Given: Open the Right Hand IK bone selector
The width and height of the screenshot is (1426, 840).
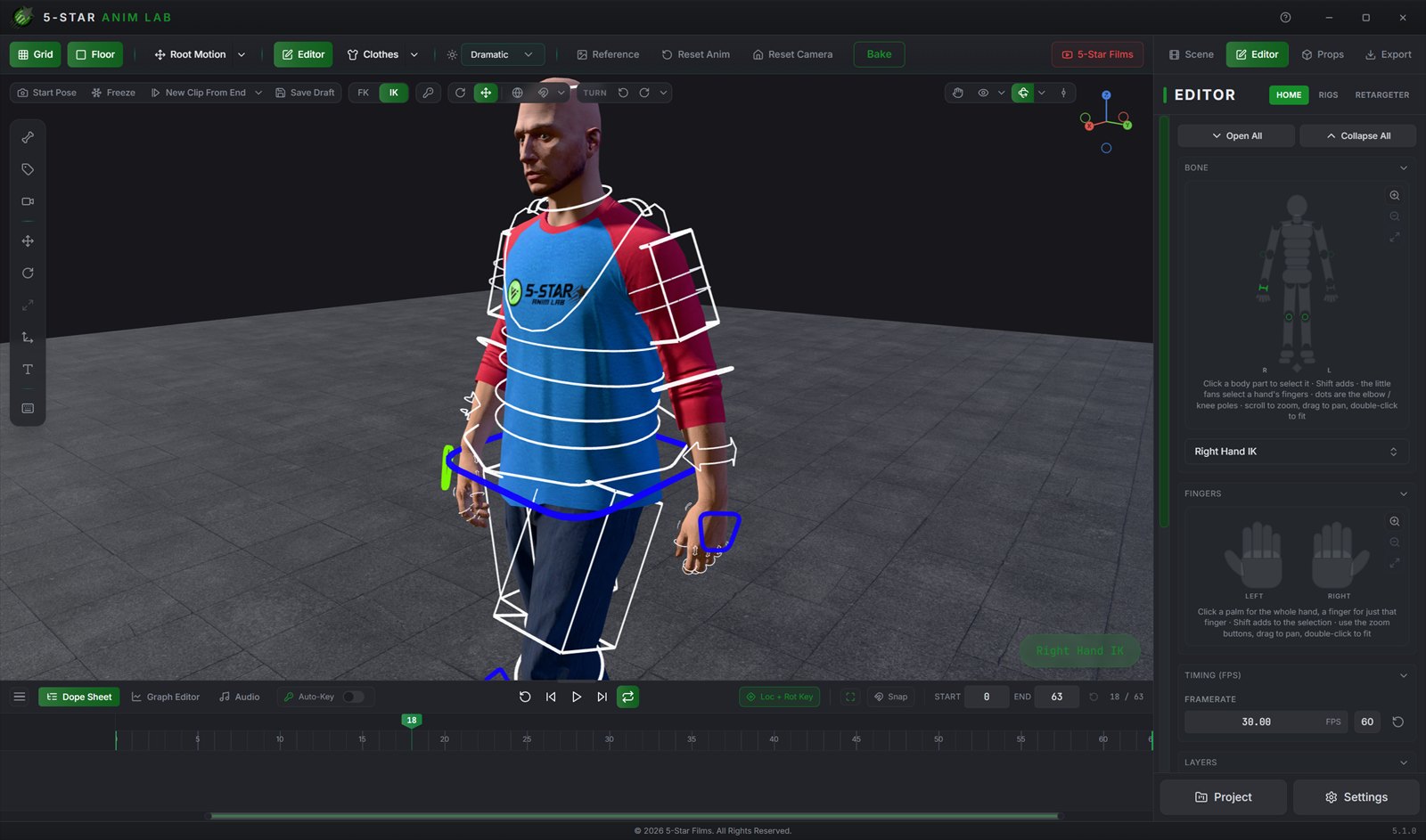Looking at the screenshot, I should 1296,452.
